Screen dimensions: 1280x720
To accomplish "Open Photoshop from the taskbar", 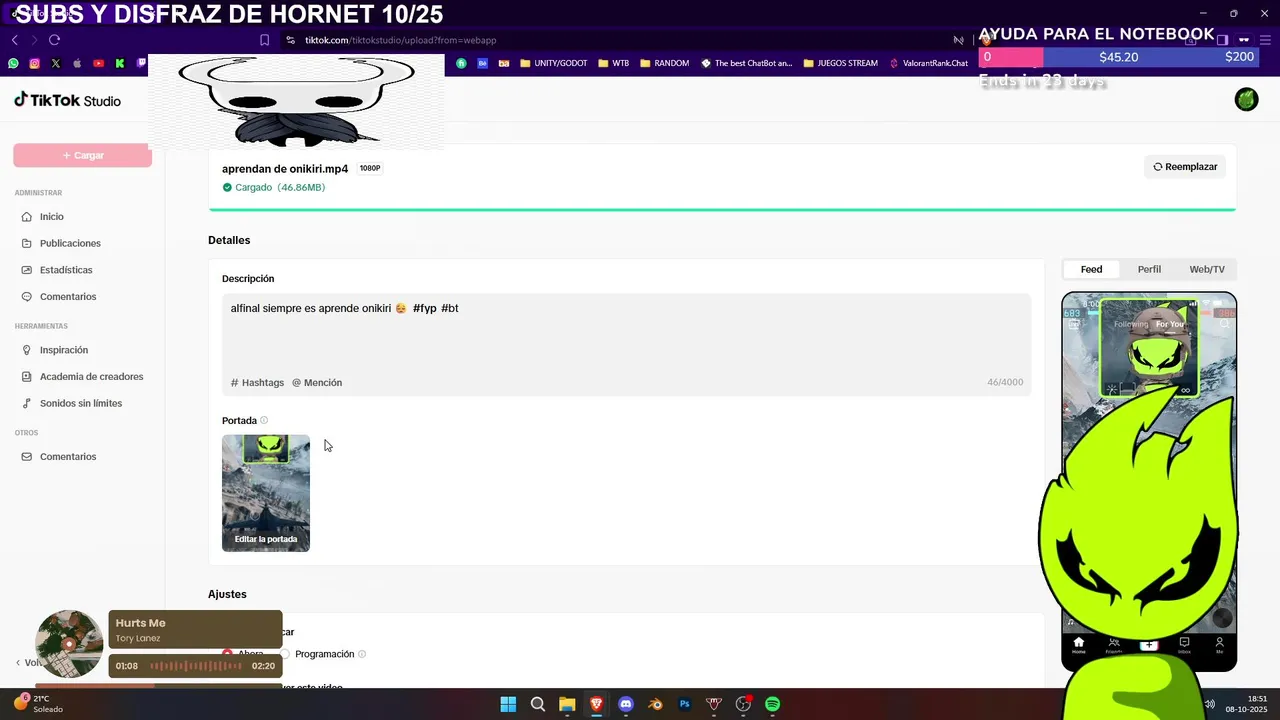I will 685,704.
